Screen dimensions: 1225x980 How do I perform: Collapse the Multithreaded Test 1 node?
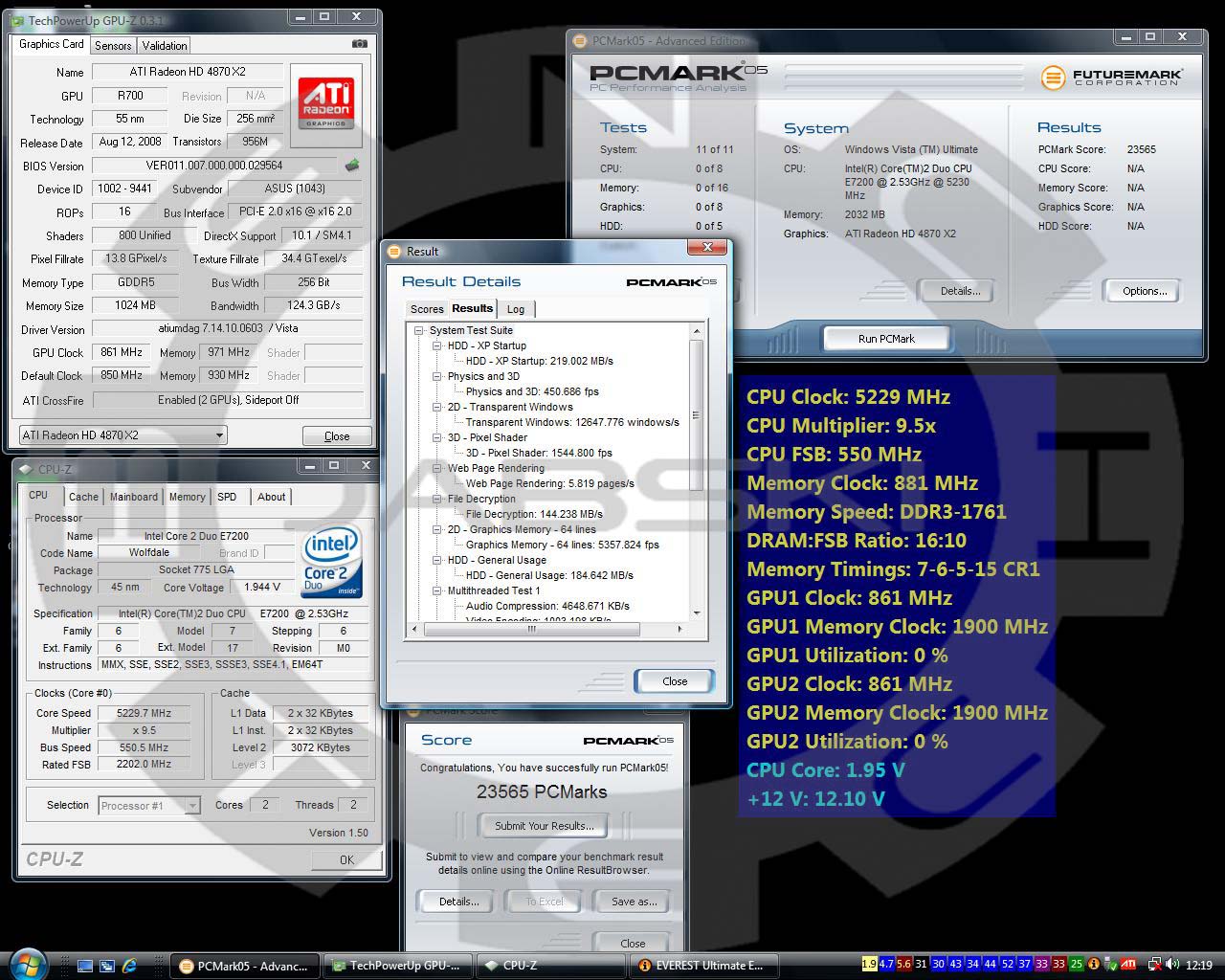tap(437, 590)
